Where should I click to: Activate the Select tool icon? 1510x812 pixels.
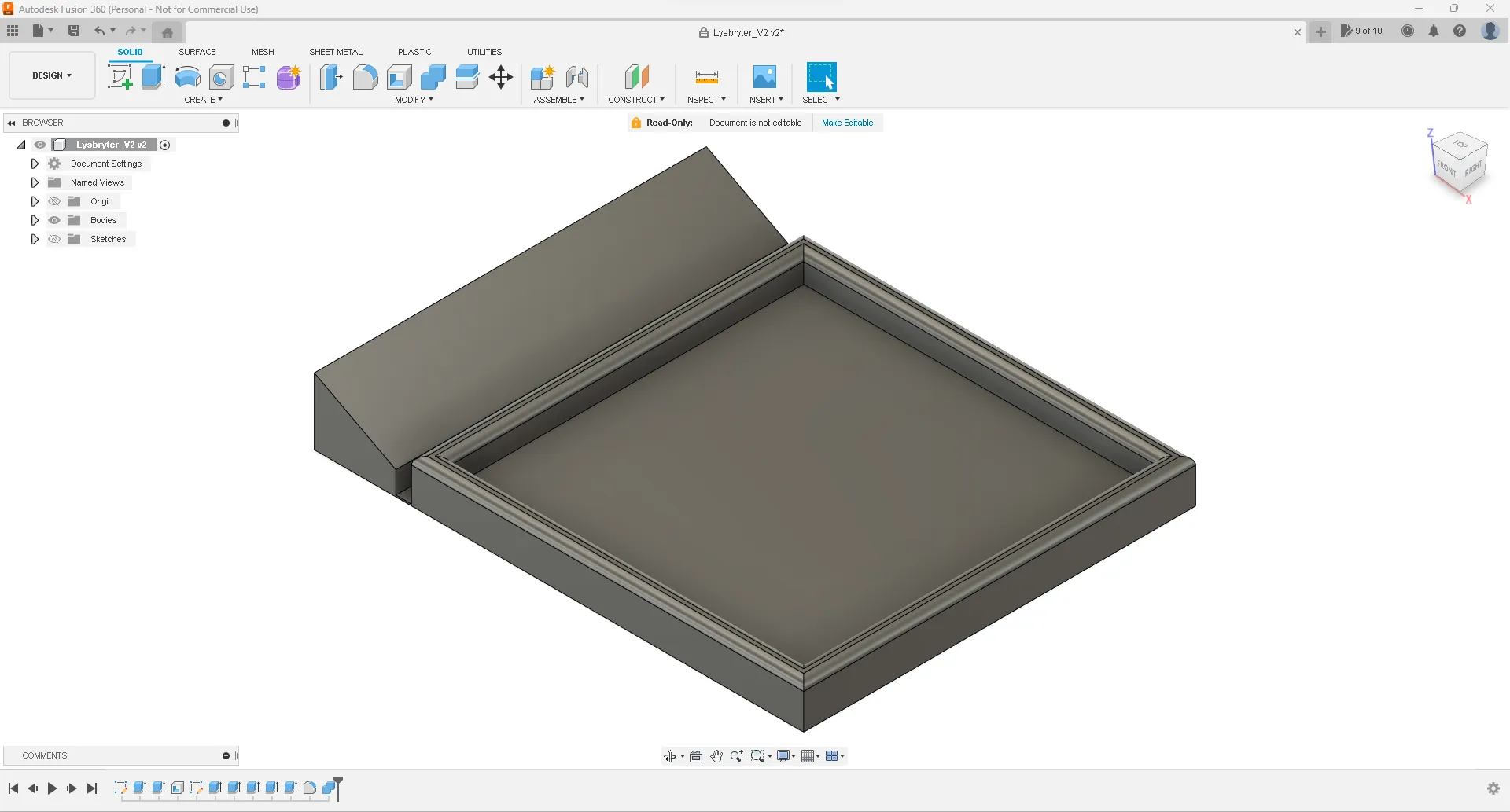coord(821,77)
